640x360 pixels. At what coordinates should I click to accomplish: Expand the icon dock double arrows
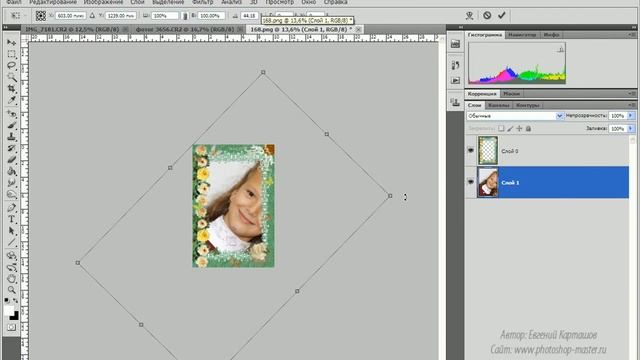461,27
